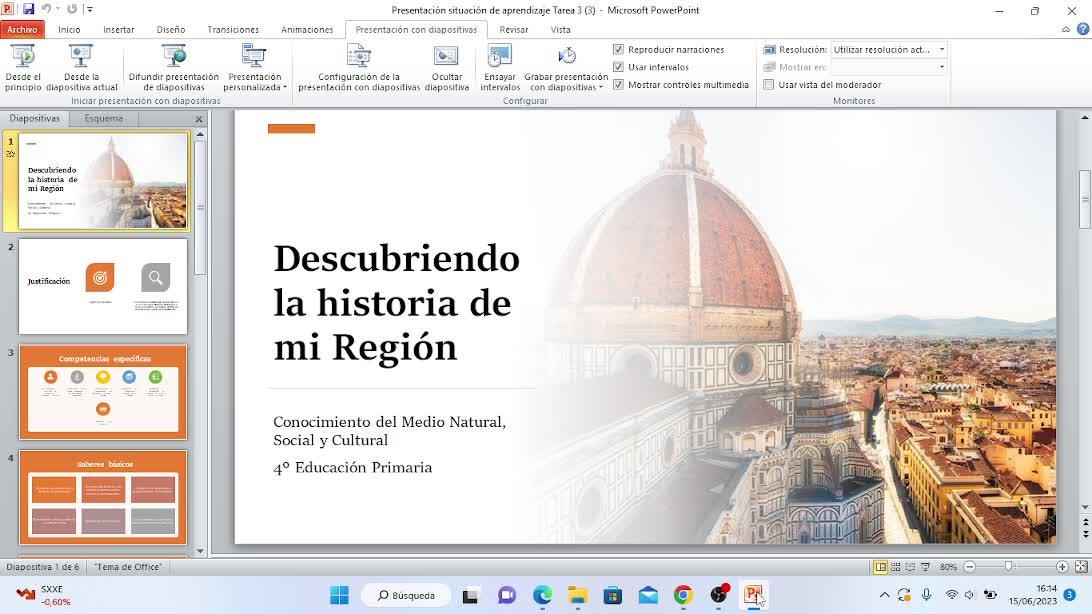The image size is (1092, 614).
Task: Open Difundir presentación de diapositivas
Action: pyautogui.click(x=173, y=58)
